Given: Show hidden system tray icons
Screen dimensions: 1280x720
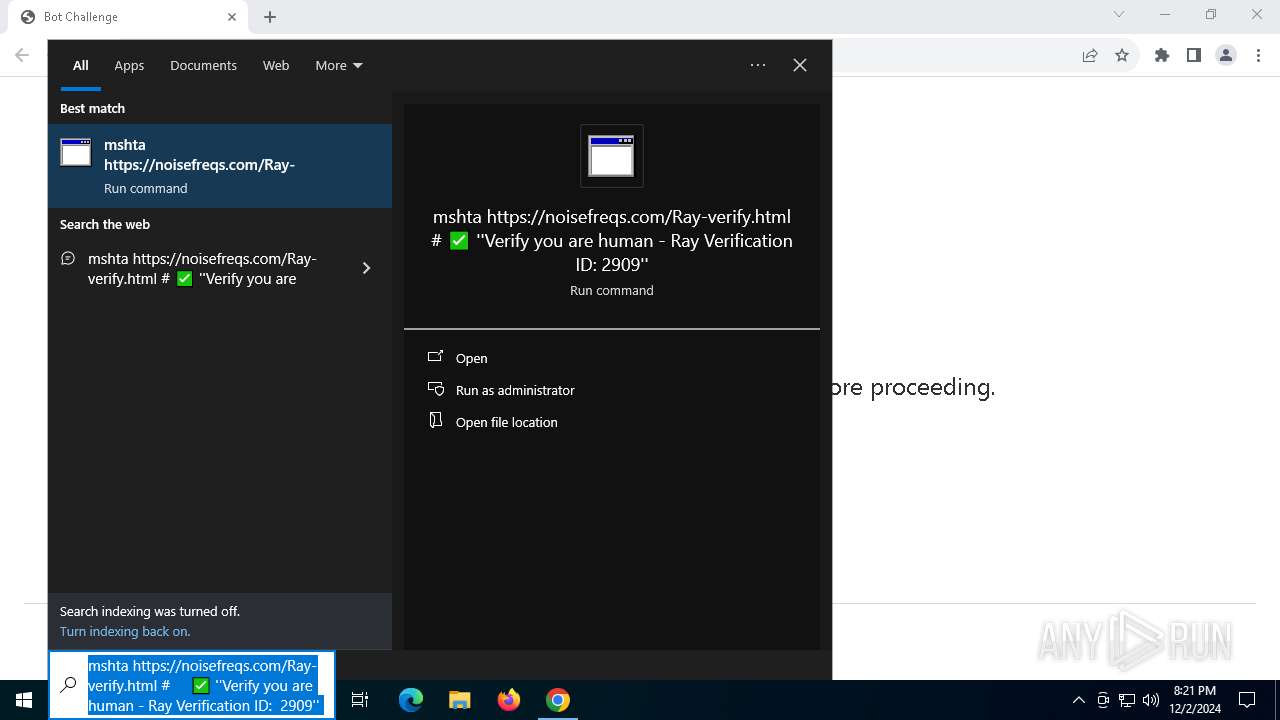Looking at the screenshot, I should click(x=1079, y=700).
